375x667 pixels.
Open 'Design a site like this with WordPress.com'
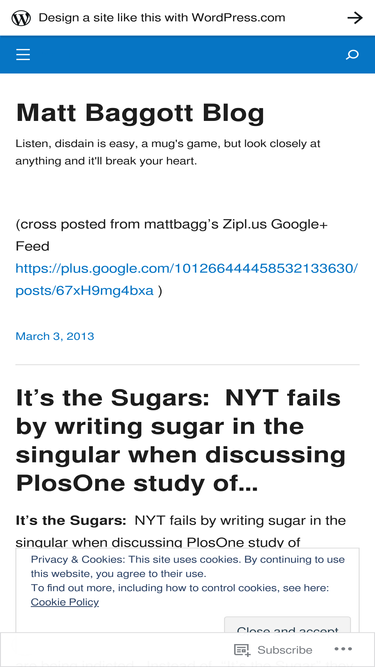click(x=162, y=18)
